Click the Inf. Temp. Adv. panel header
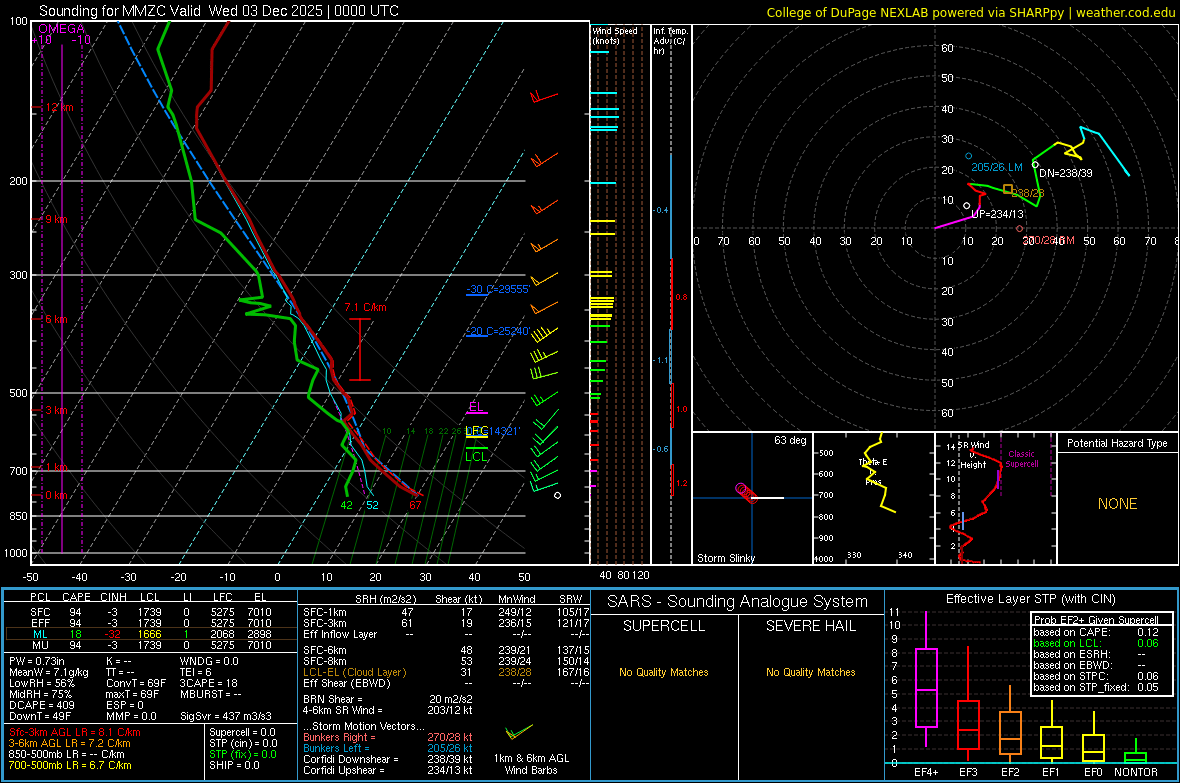1180x783 pixels. (x=671, y=41)
